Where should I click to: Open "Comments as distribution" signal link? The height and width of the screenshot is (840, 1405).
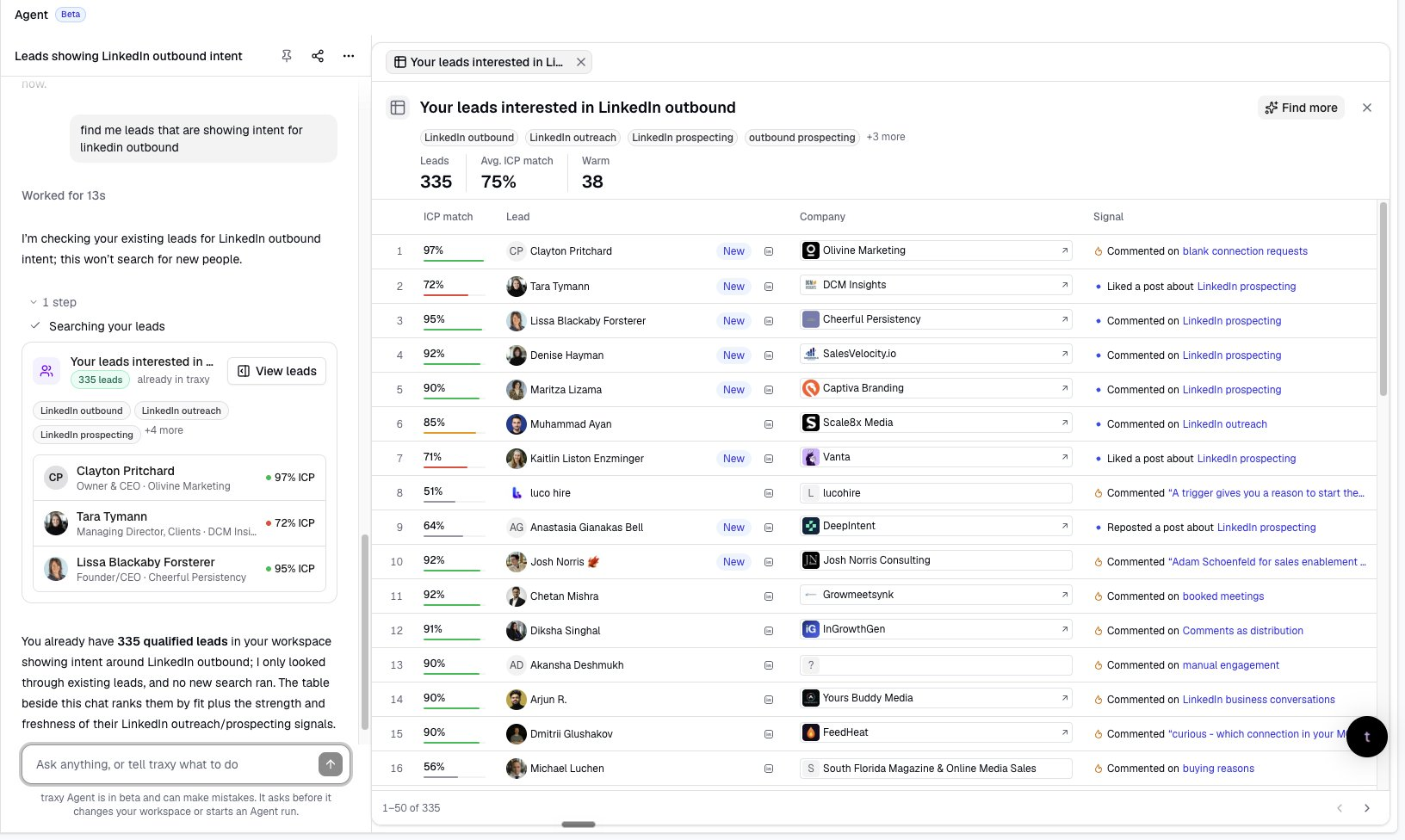[x=1243, y=631]
